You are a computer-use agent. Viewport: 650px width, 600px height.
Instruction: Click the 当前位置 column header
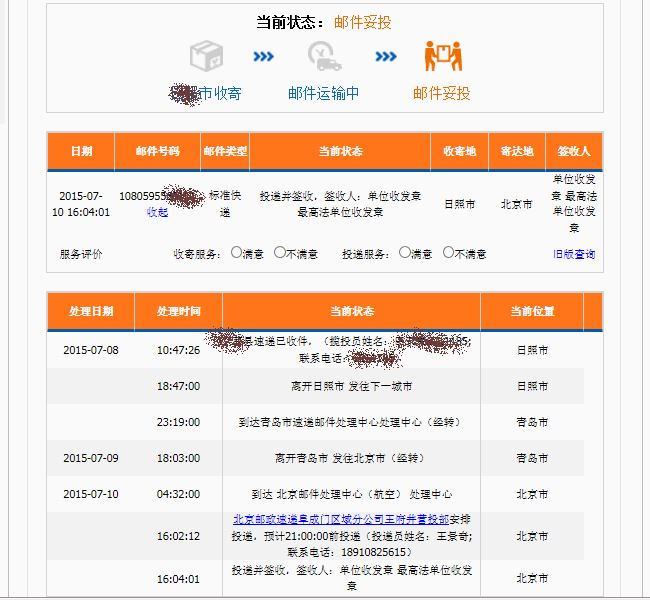pyautogui.click(x=531, y=311)
